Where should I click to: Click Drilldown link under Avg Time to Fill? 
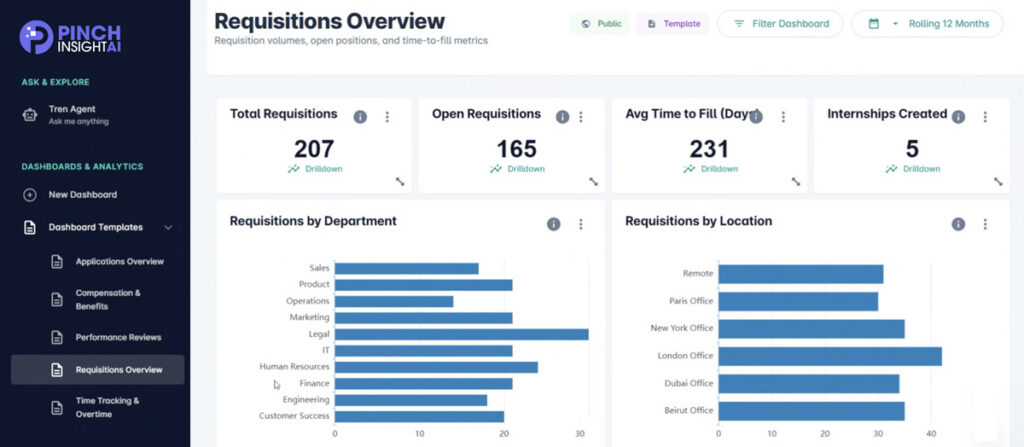point(716,169)
